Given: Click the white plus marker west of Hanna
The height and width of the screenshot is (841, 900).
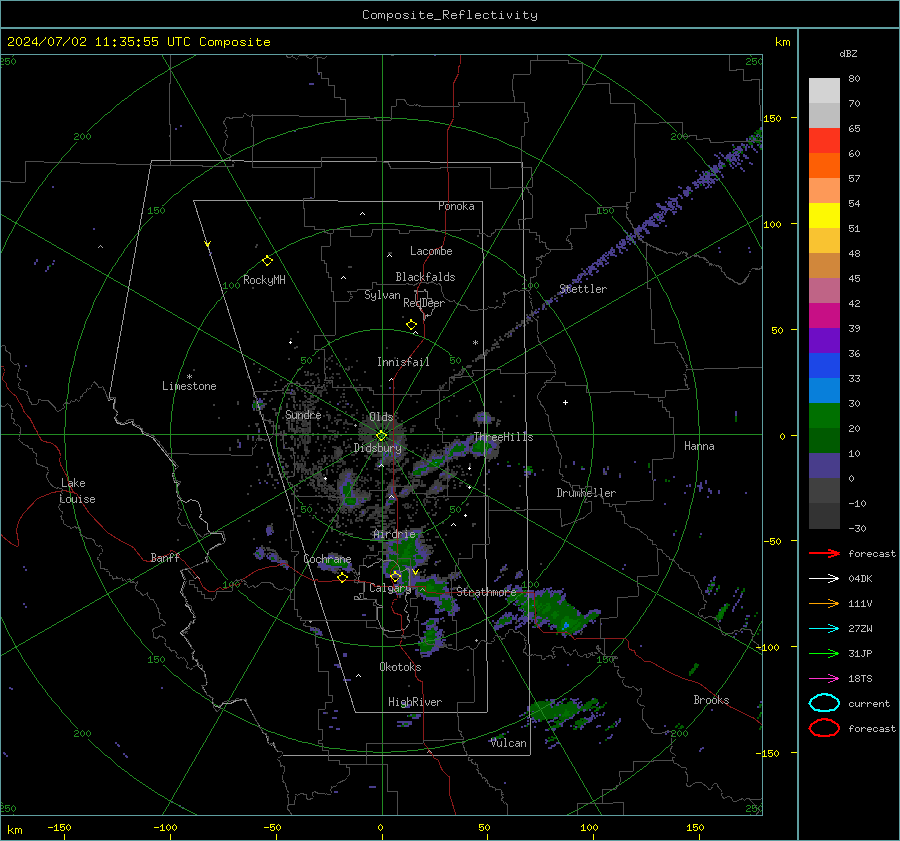Looking at the screenshot, I should 565,402.
